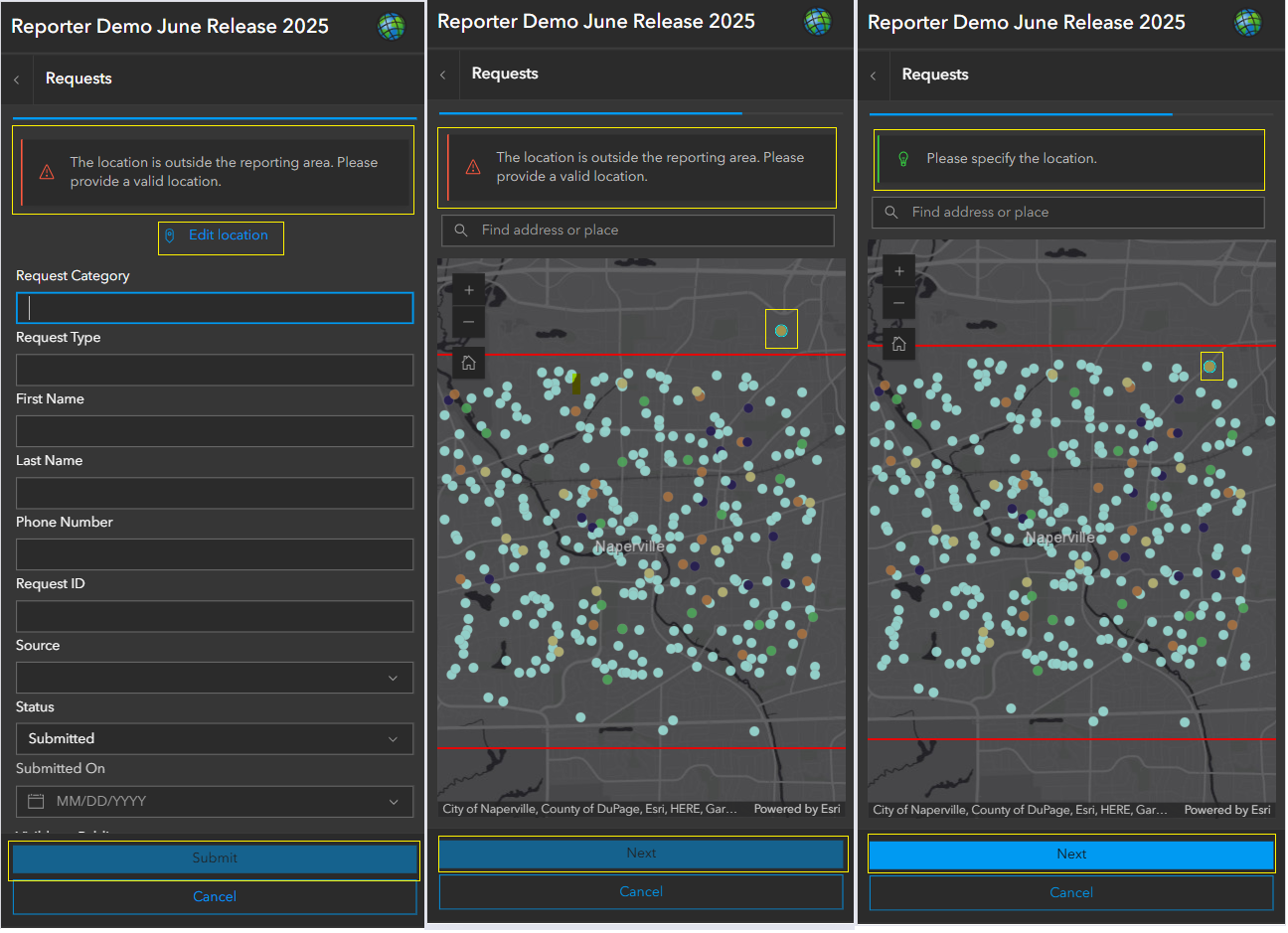Reset right panel map to home extent

point(898,344)
